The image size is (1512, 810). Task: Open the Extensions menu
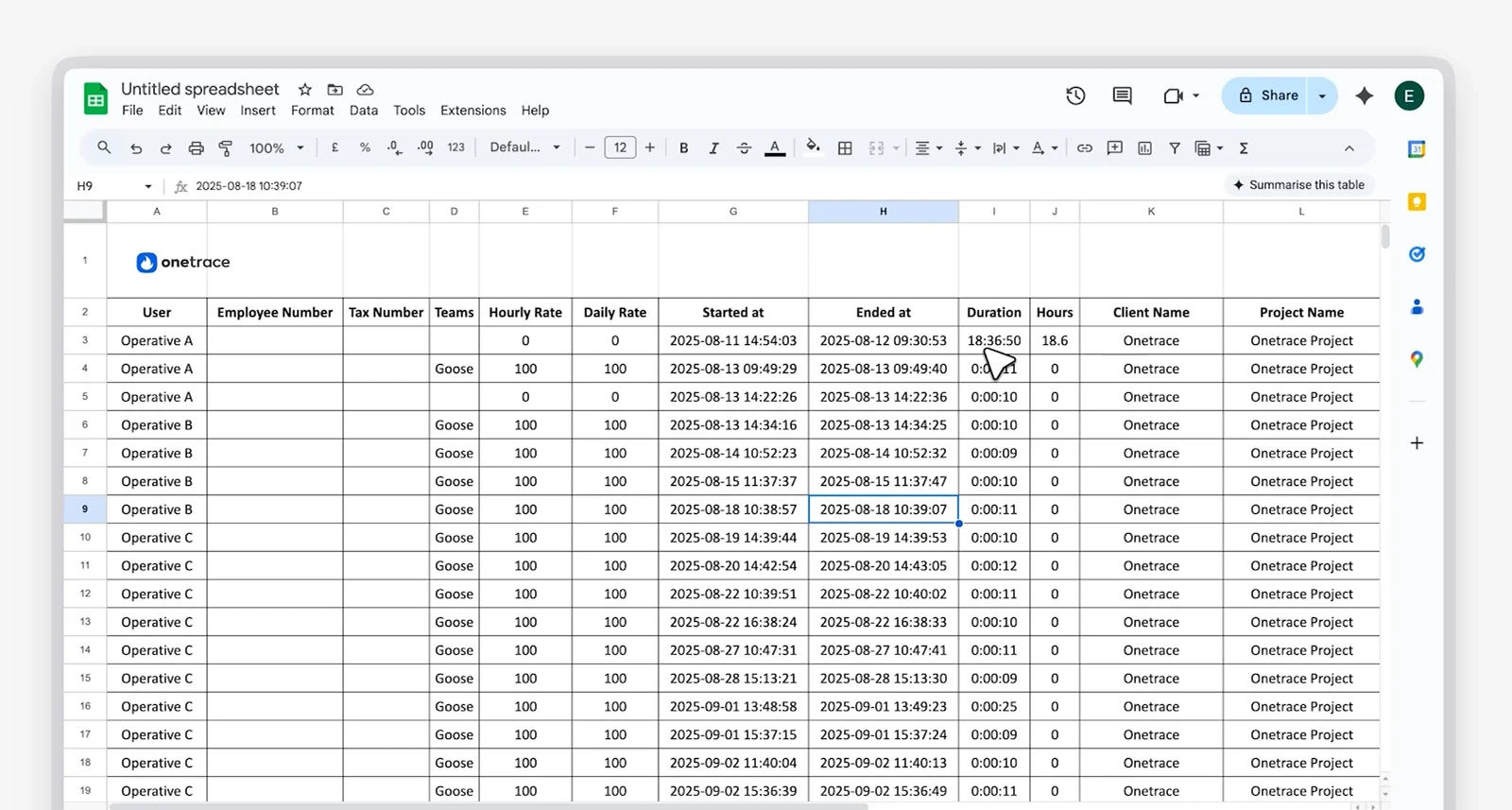click(472, 111)
